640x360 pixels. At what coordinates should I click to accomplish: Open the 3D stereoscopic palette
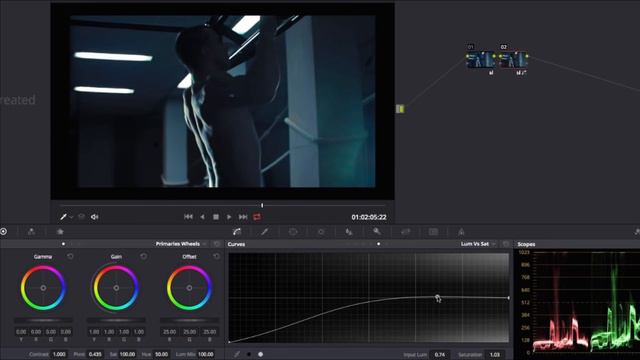433,232
